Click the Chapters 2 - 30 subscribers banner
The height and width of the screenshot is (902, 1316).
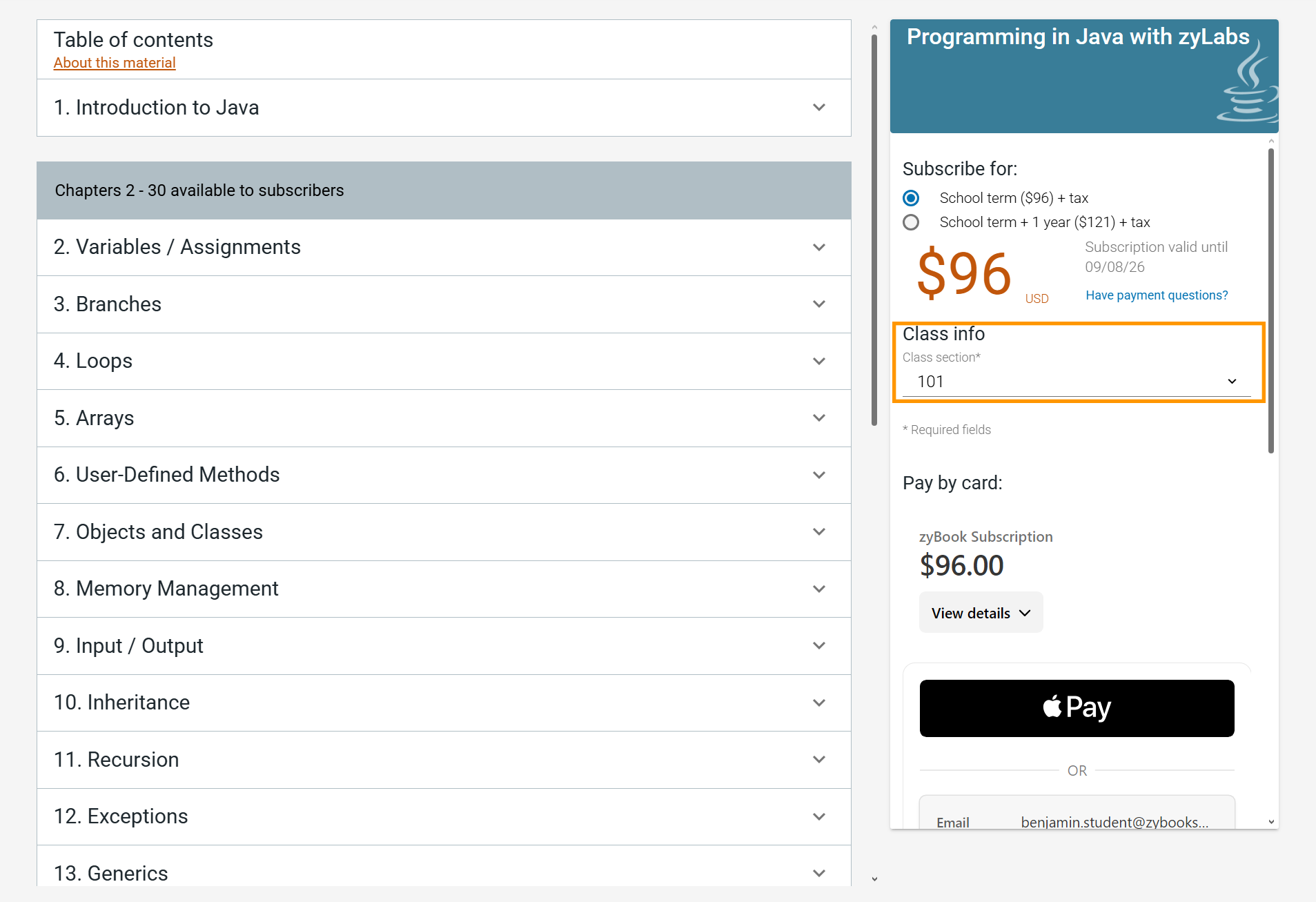(444, 190)
